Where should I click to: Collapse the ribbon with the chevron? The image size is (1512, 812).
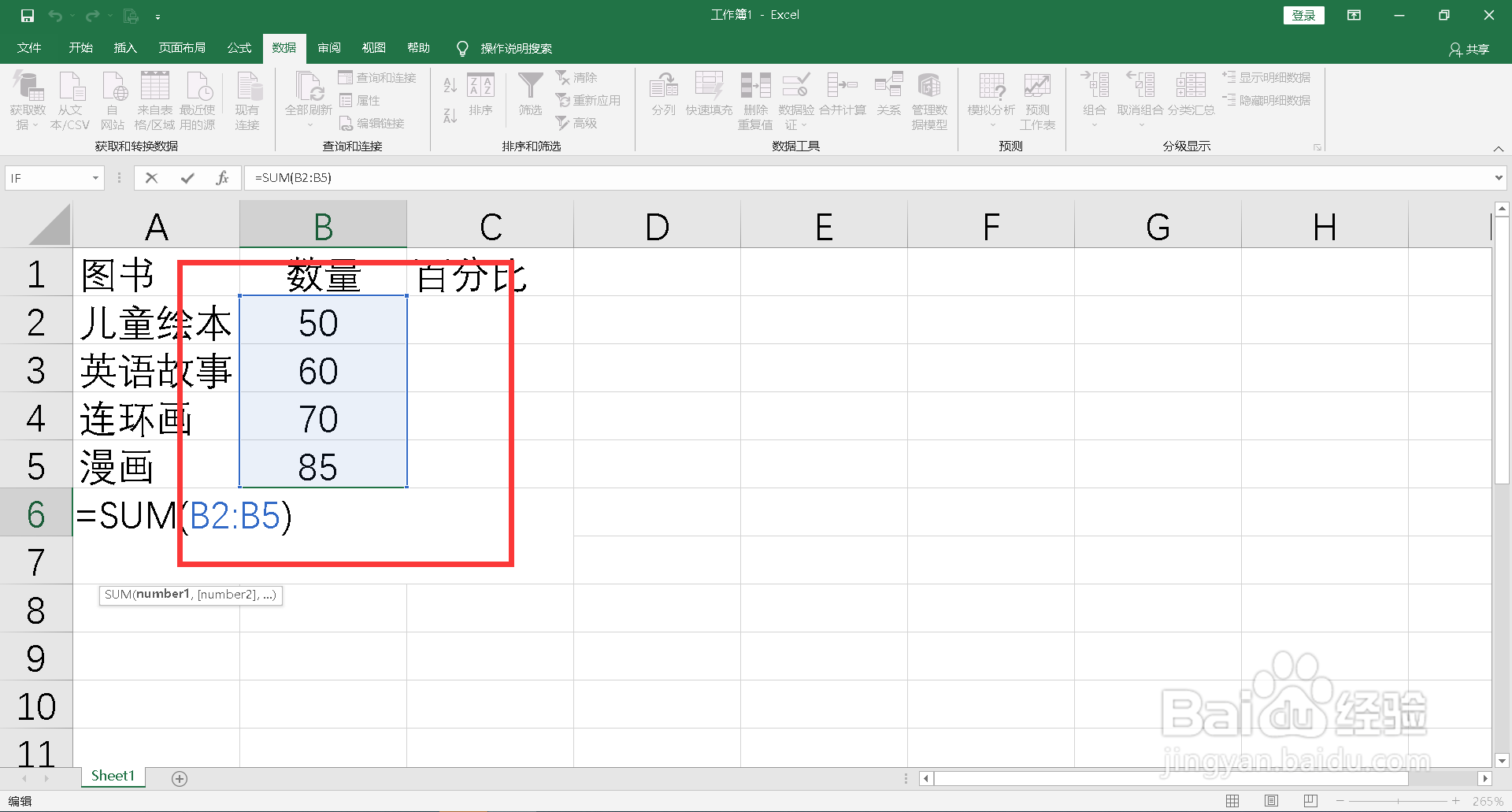click(1499, 148)
